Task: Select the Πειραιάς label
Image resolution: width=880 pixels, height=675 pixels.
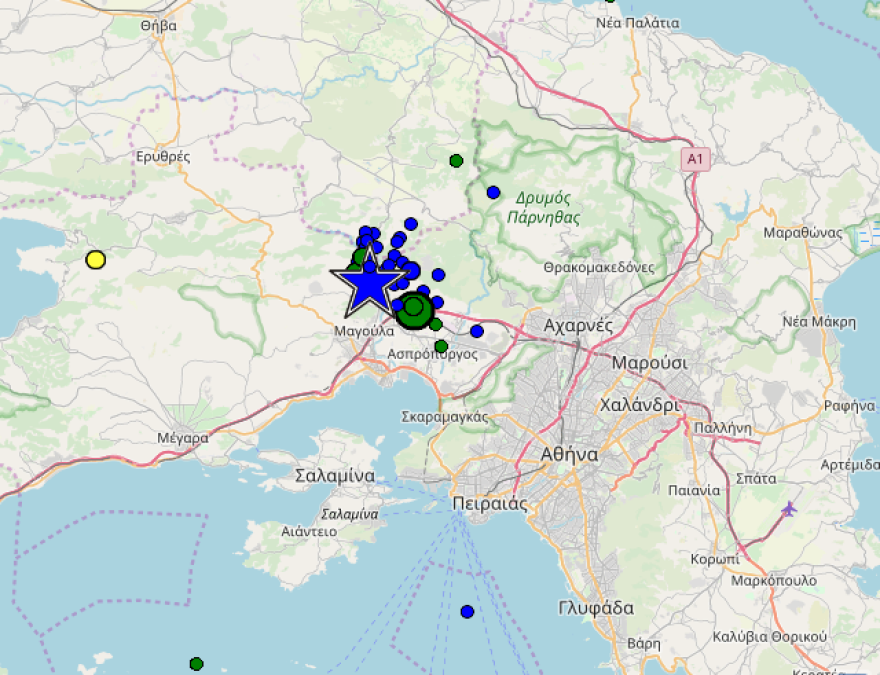Action: coord(490,504)
